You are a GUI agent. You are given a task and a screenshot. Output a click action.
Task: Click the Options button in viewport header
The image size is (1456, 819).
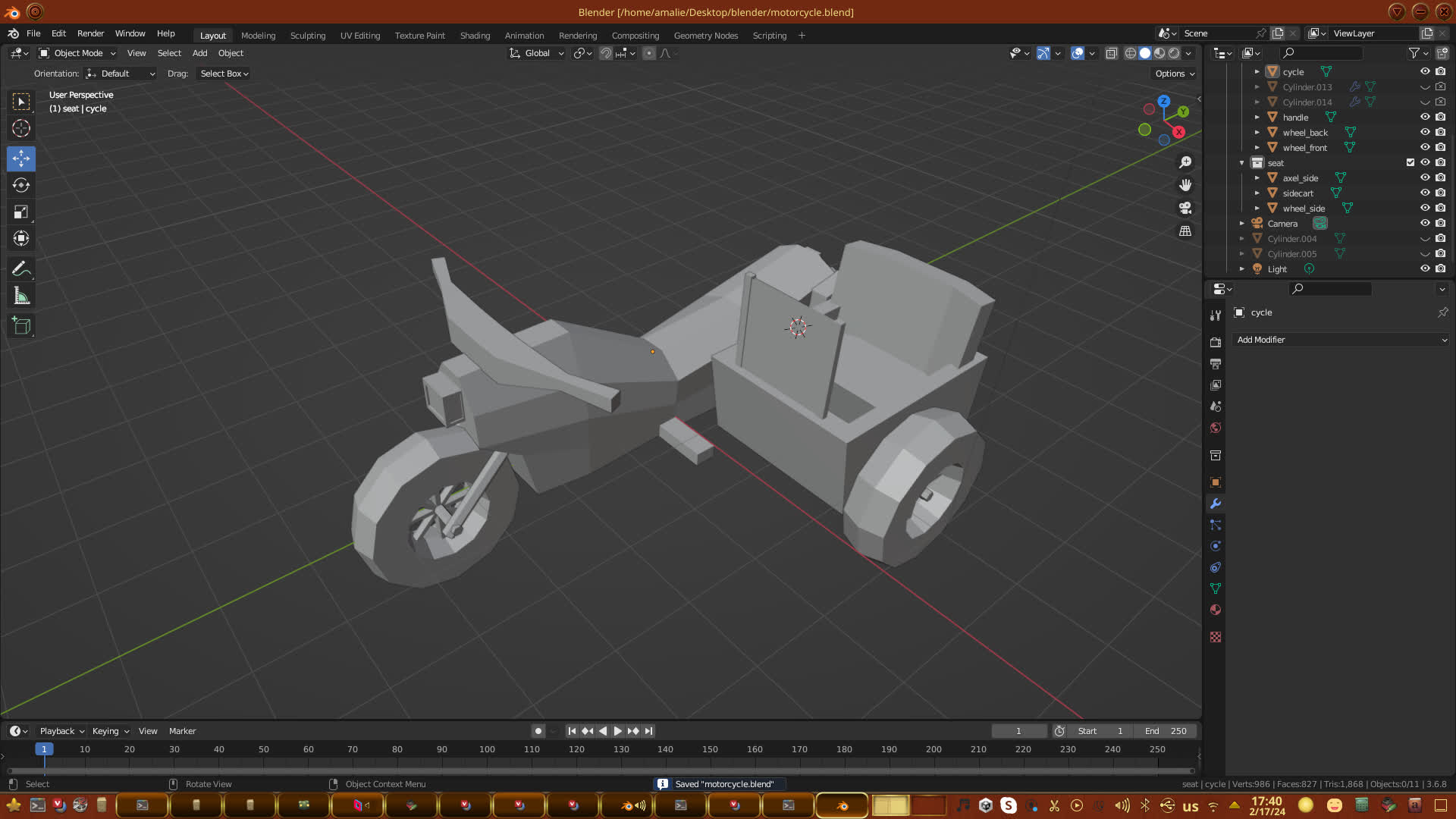click(x=1175, y=74)
